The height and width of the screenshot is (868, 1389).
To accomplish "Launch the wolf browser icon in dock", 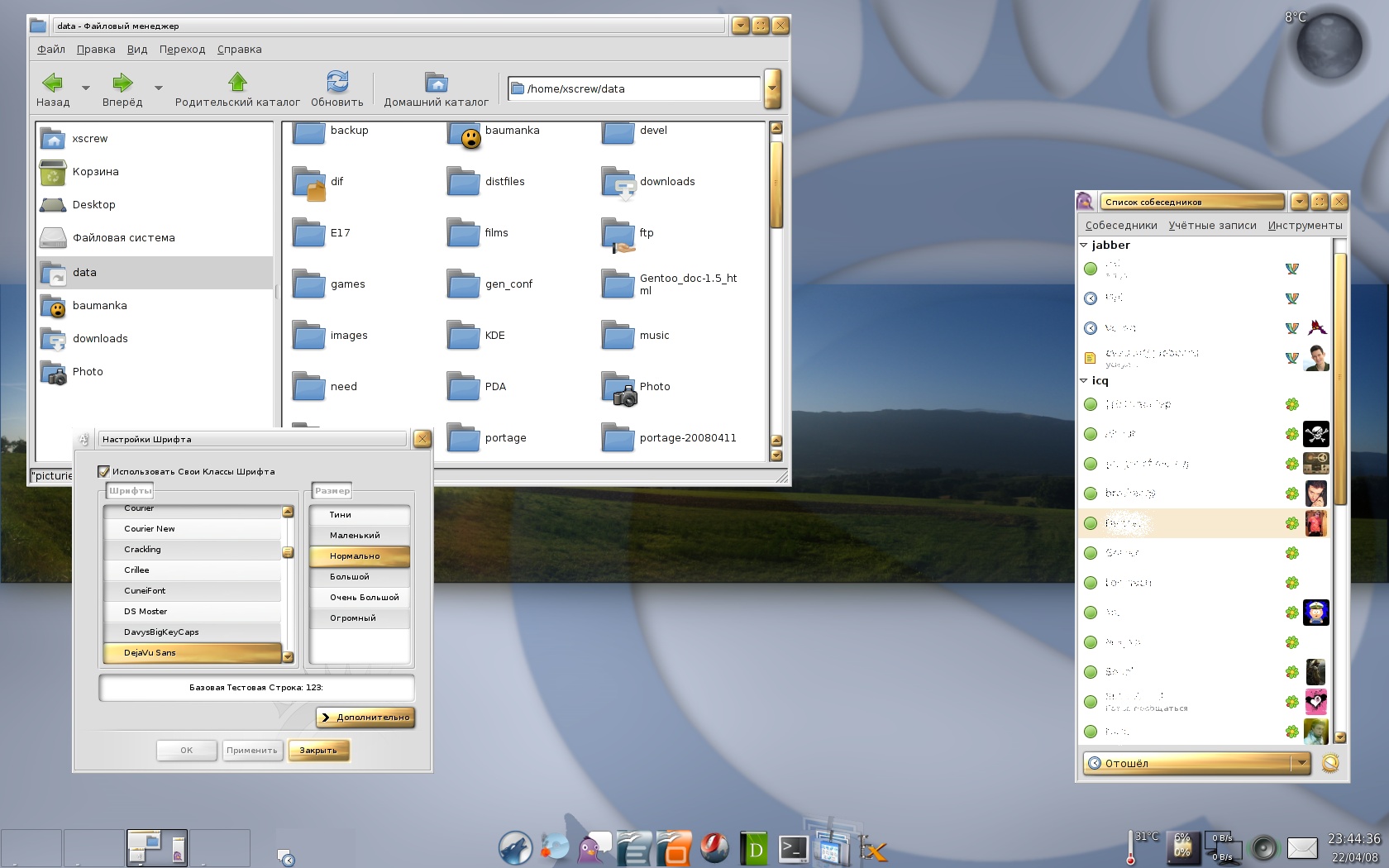I will click(515, 848).
